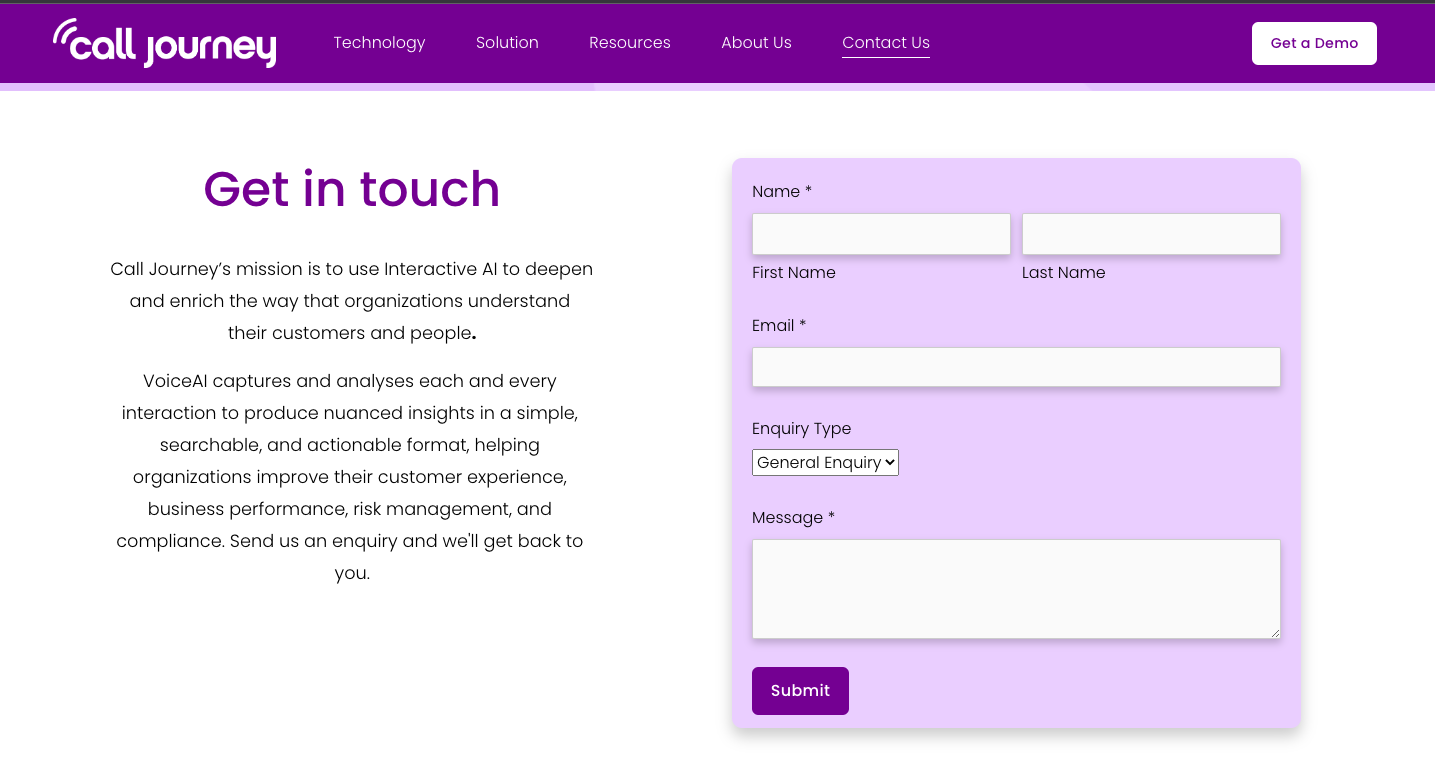Open the Technology menu
This screenshot has height=774, width=1435.
pyautogui.click(x=379, y=43)
